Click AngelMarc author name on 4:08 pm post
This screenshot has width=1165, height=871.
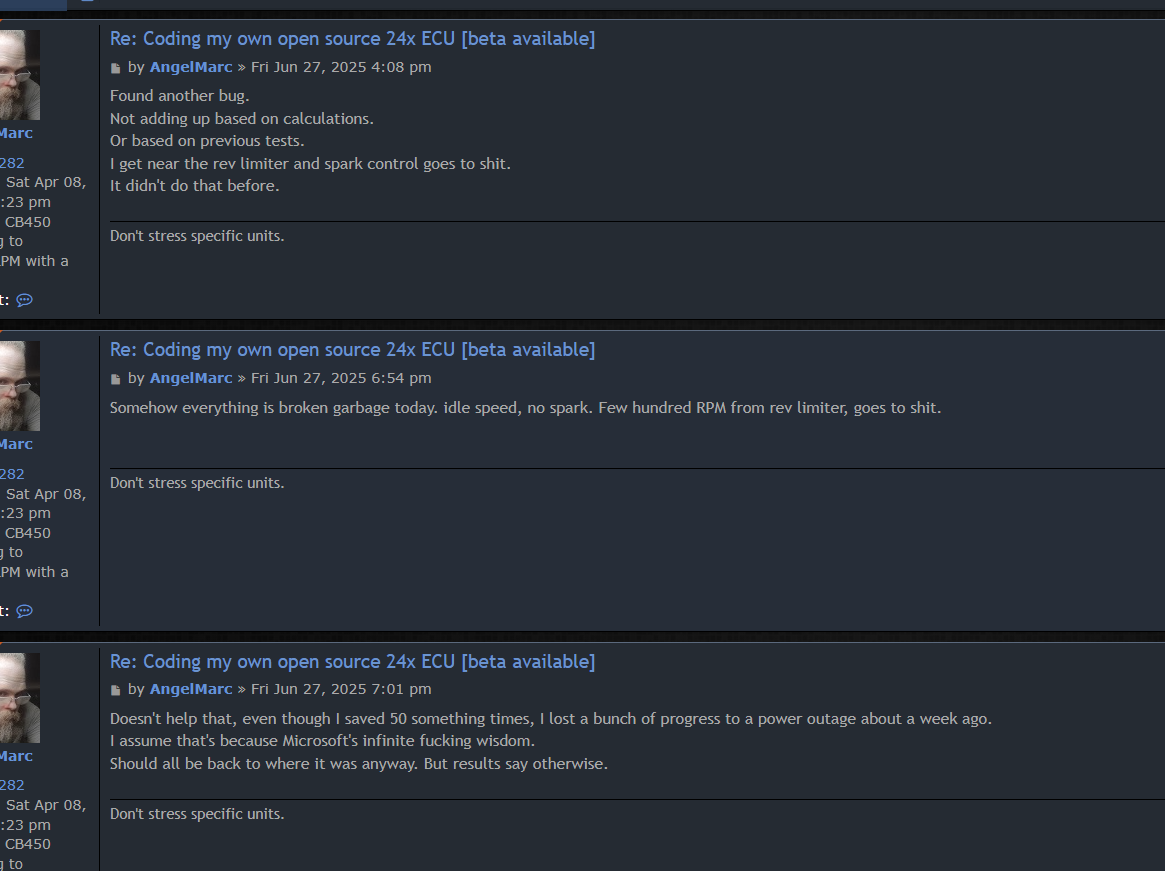(191, 67)
